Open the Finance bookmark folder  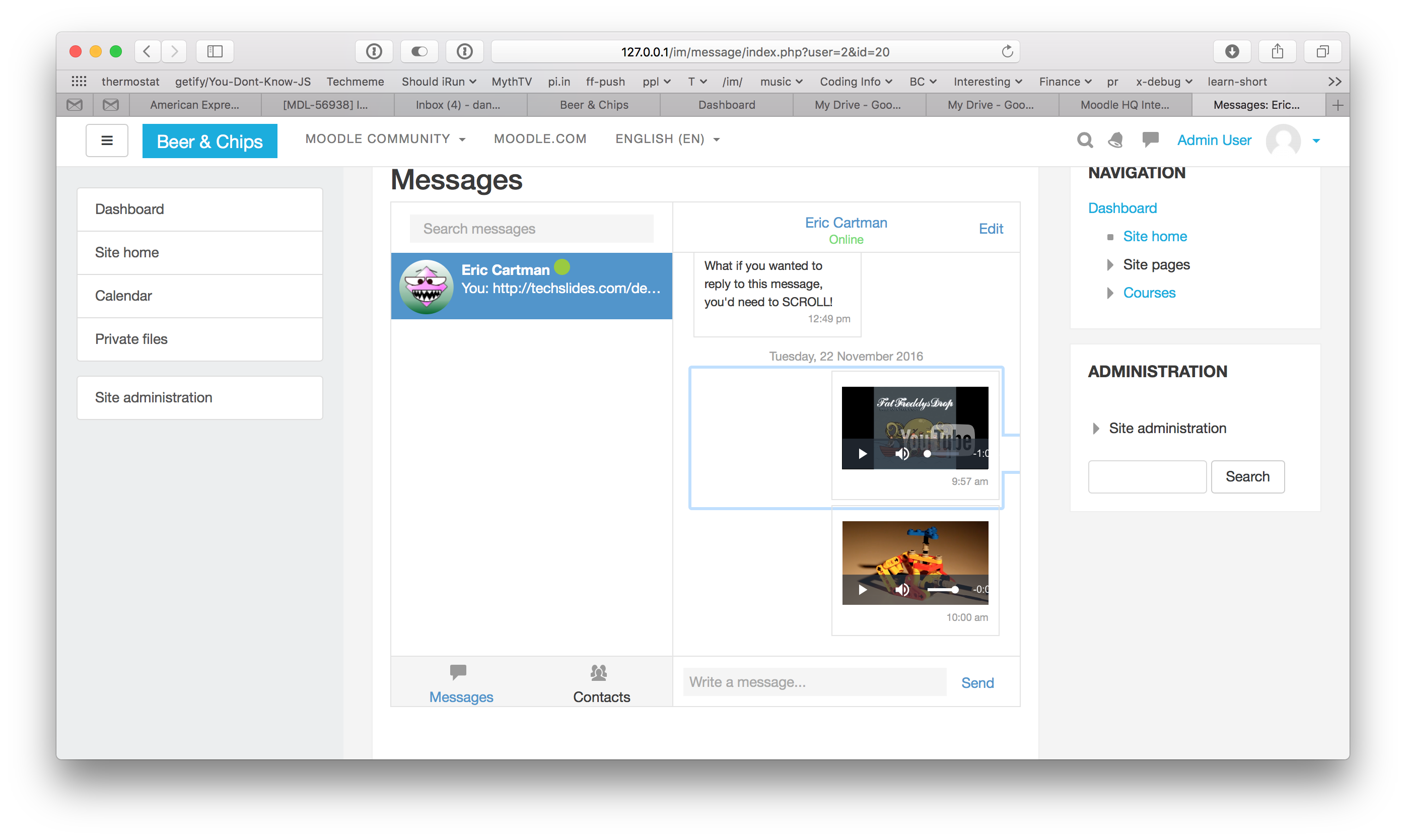pos(1065,81)
